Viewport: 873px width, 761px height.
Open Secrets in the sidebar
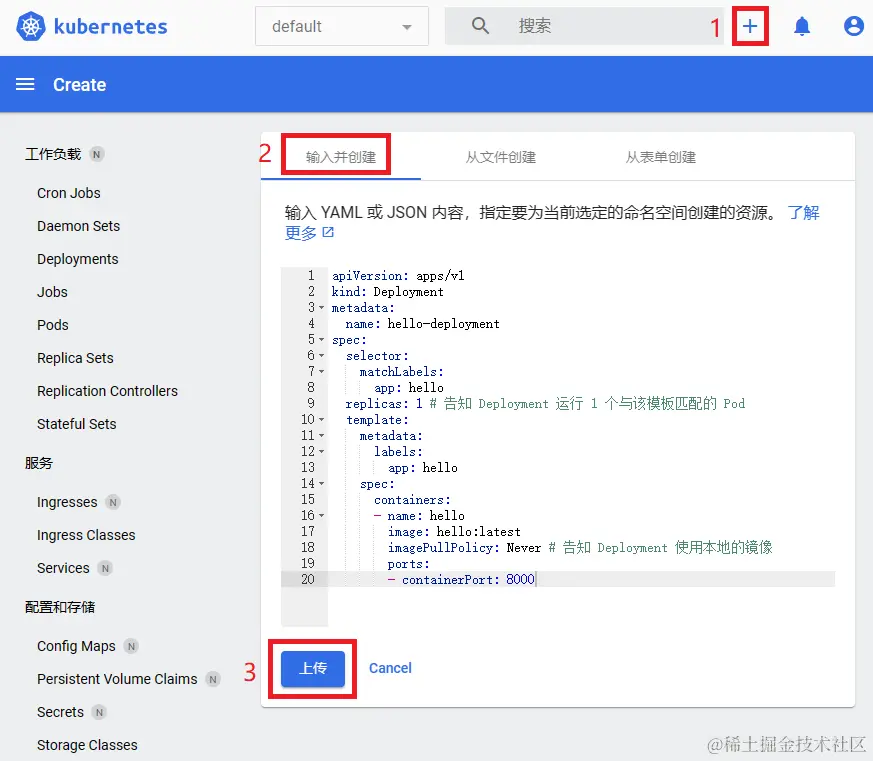(x=60, y=712)
